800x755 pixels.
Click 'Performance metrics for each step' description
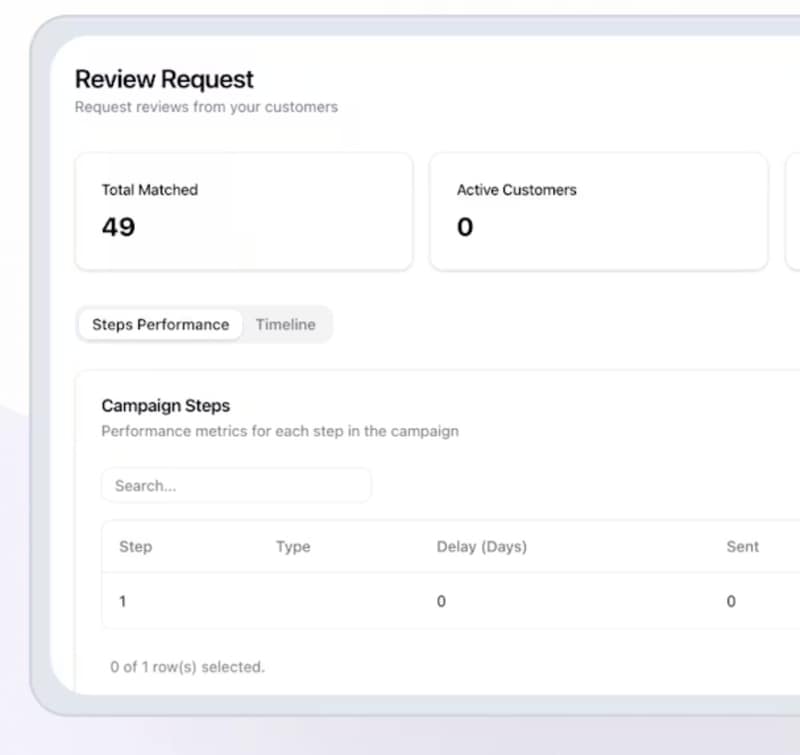tap(280, 432)
